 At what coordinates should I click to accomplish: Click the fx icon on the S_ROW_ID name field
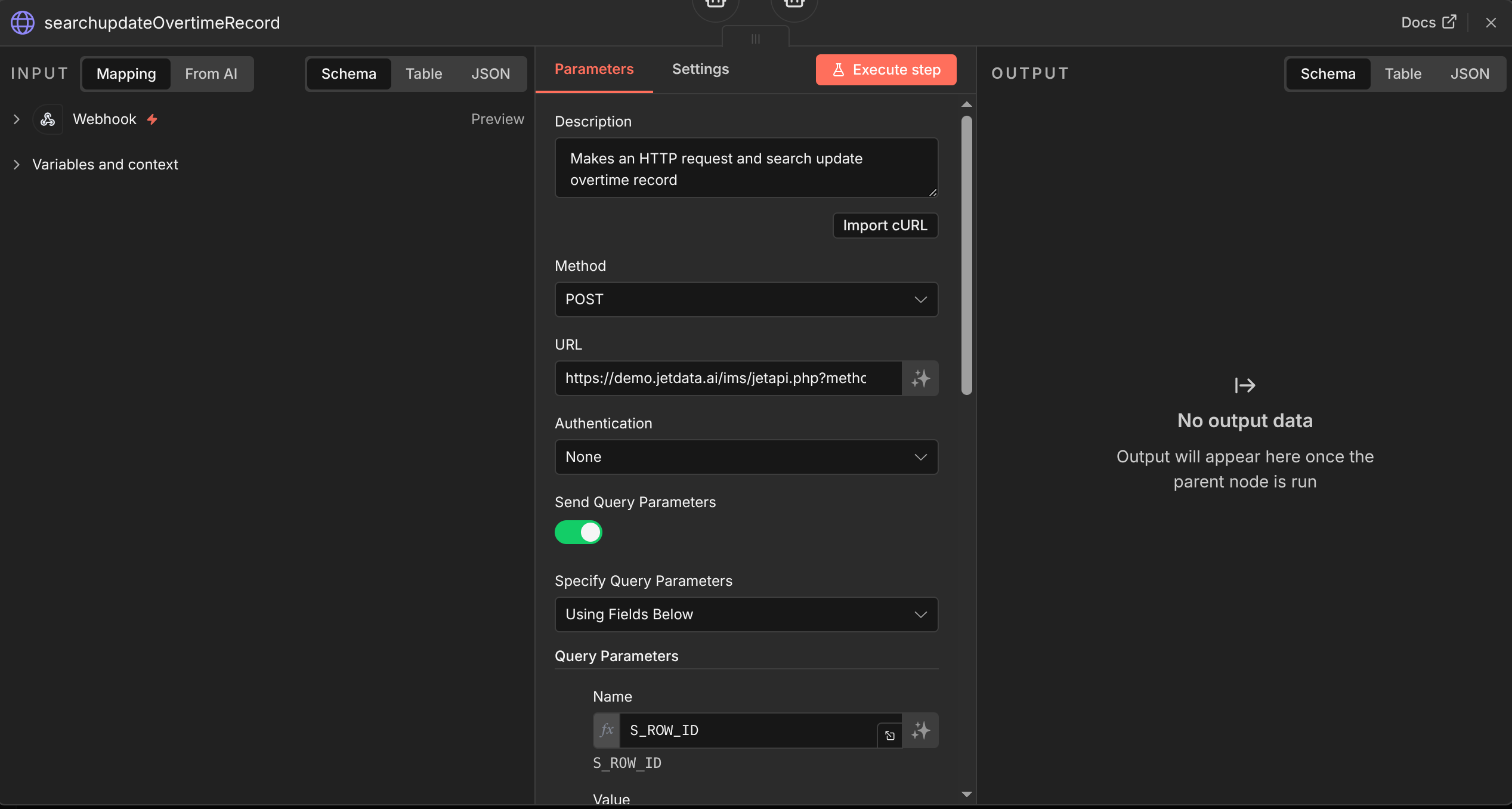[606, 730]
